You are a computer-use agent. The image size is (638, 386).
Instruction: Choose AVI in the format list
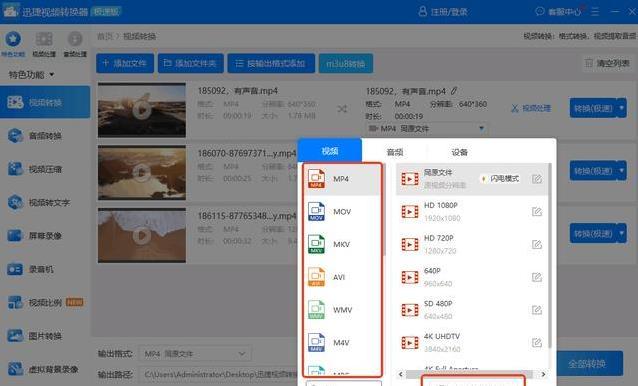342,277
